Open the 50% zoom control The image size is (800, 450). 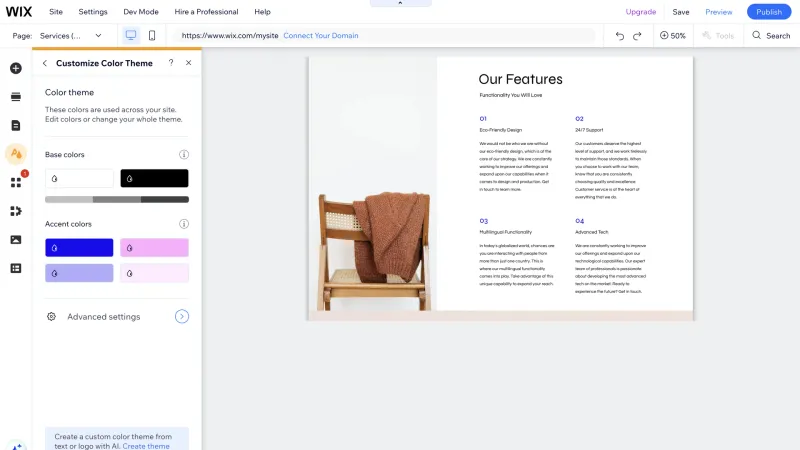(672, 35)
